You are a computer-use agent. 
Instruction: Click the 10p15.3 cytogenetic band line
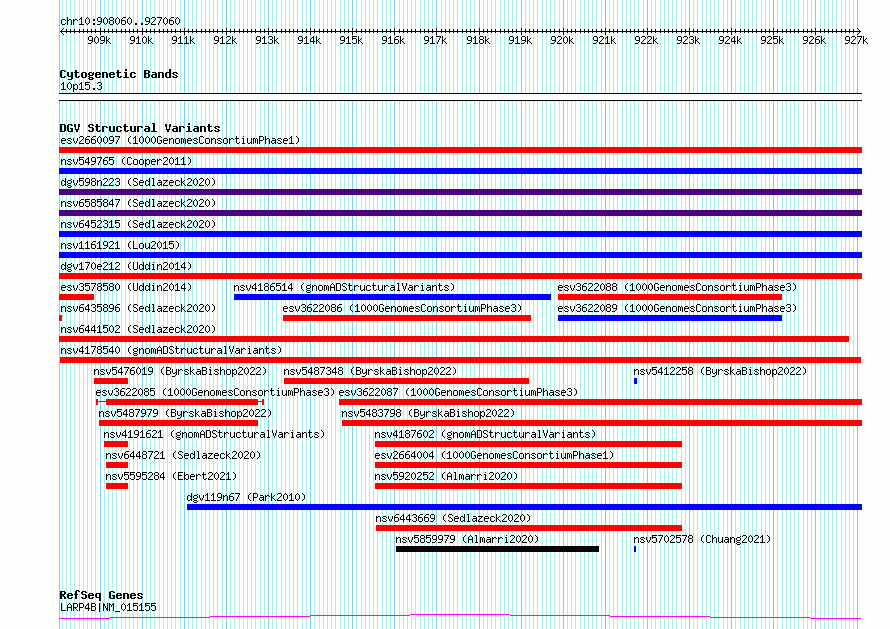[x=460, y=94]
